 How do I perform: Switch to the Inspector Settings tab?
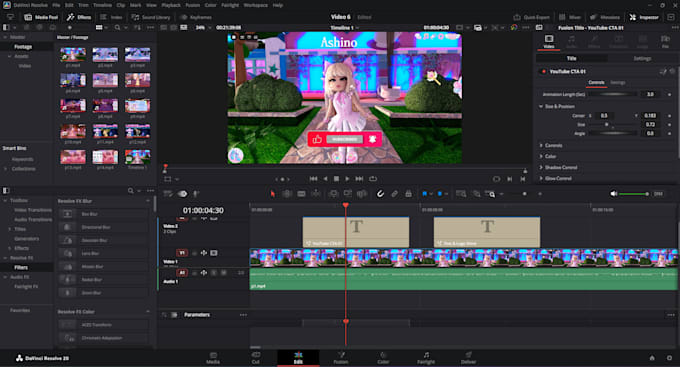pyautogui.click(x=642, y=59)
